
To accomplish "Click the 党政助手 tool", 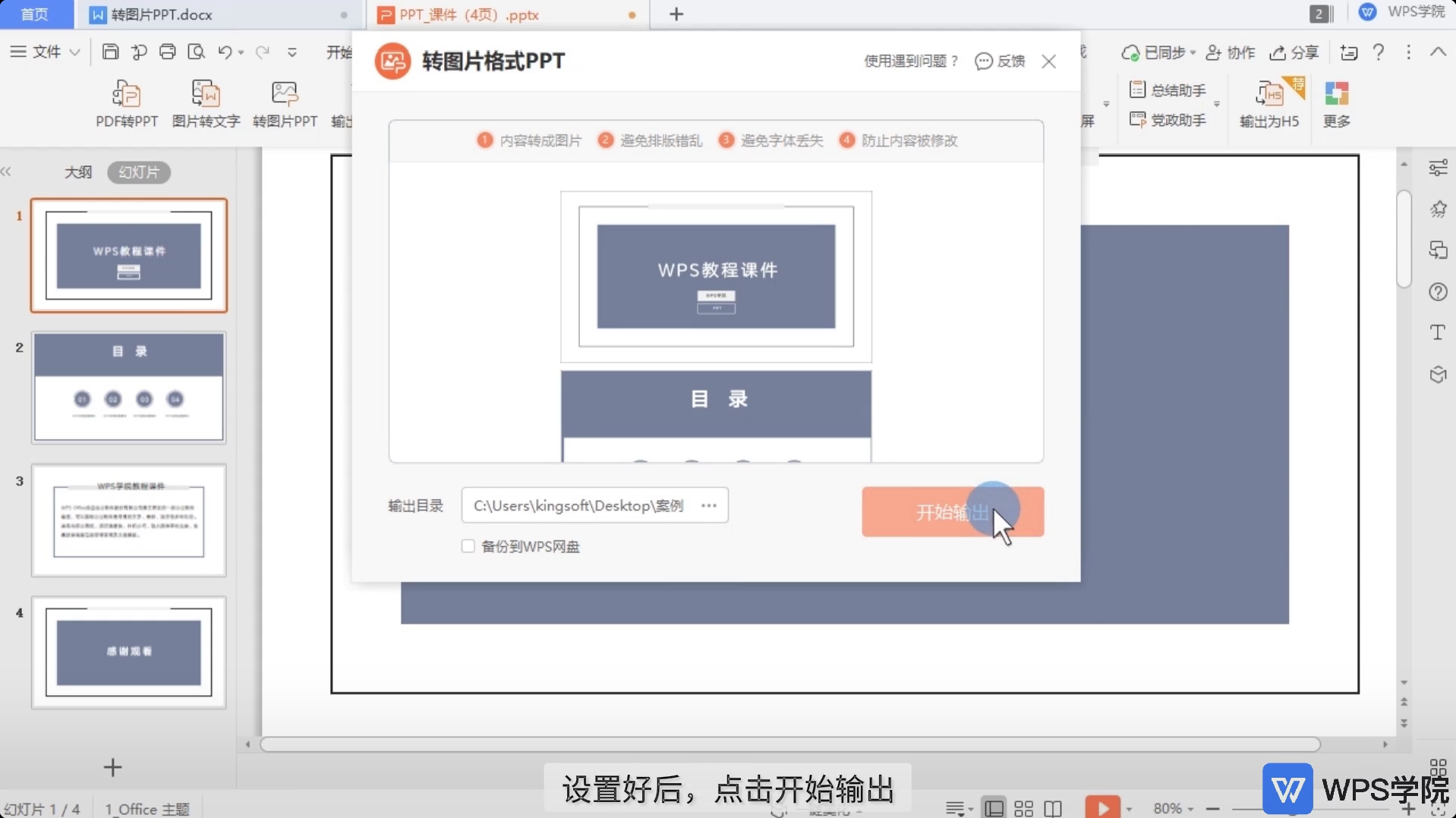I will tap(1168, 120).
